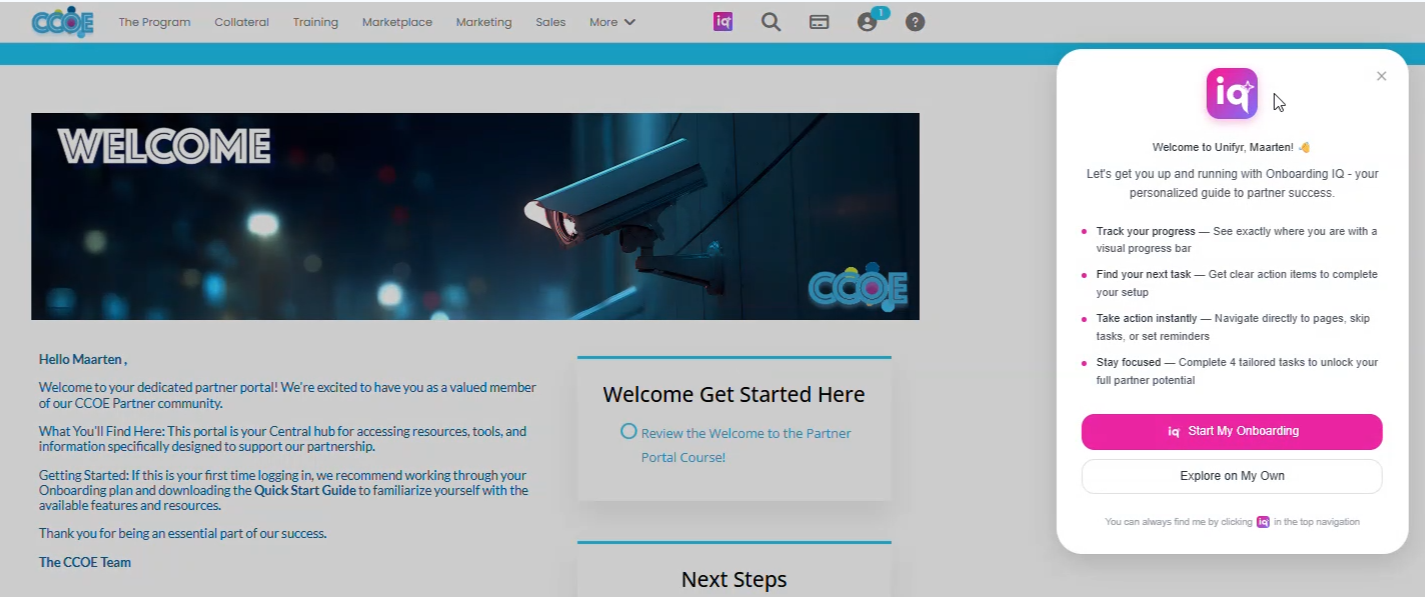This screenshot has height=597, width=1425.
Task: Click the 'Take action instantly' bullet text
Action: (1146, 318)
